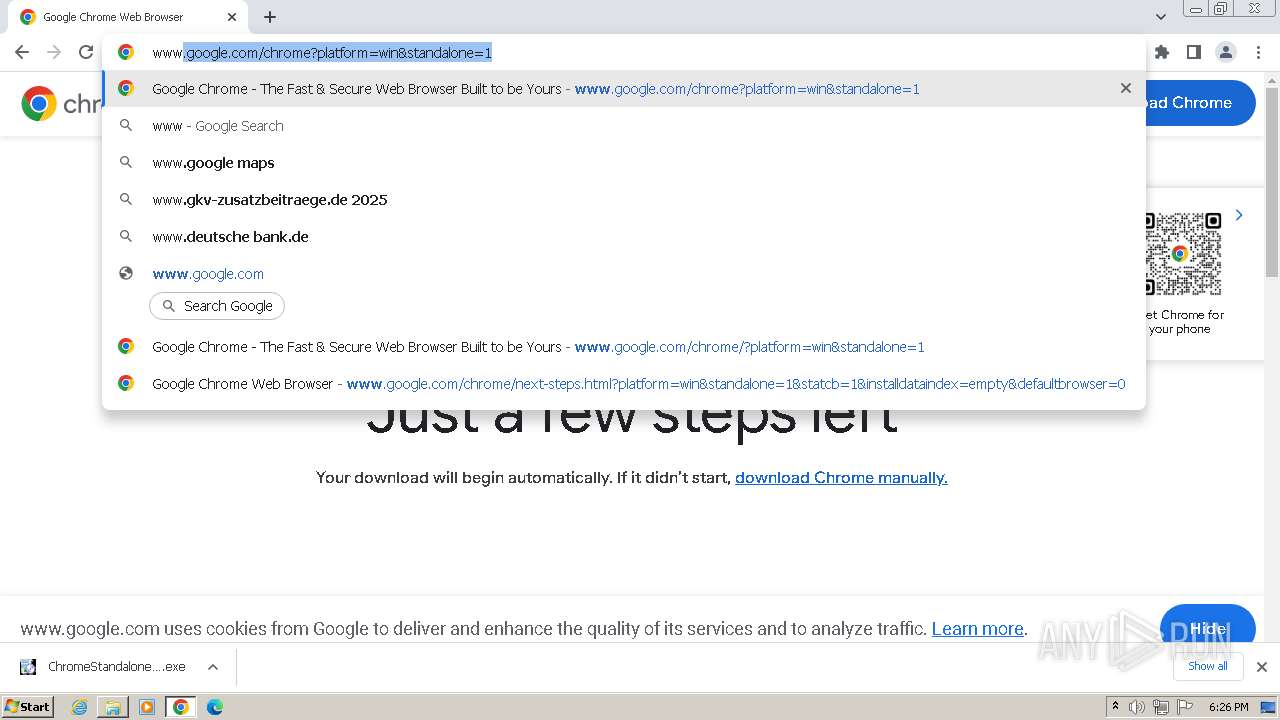Click the QR code for Chrome mobile
This screenshot has height=720, width=1280.
click(x=1183, y=254)
